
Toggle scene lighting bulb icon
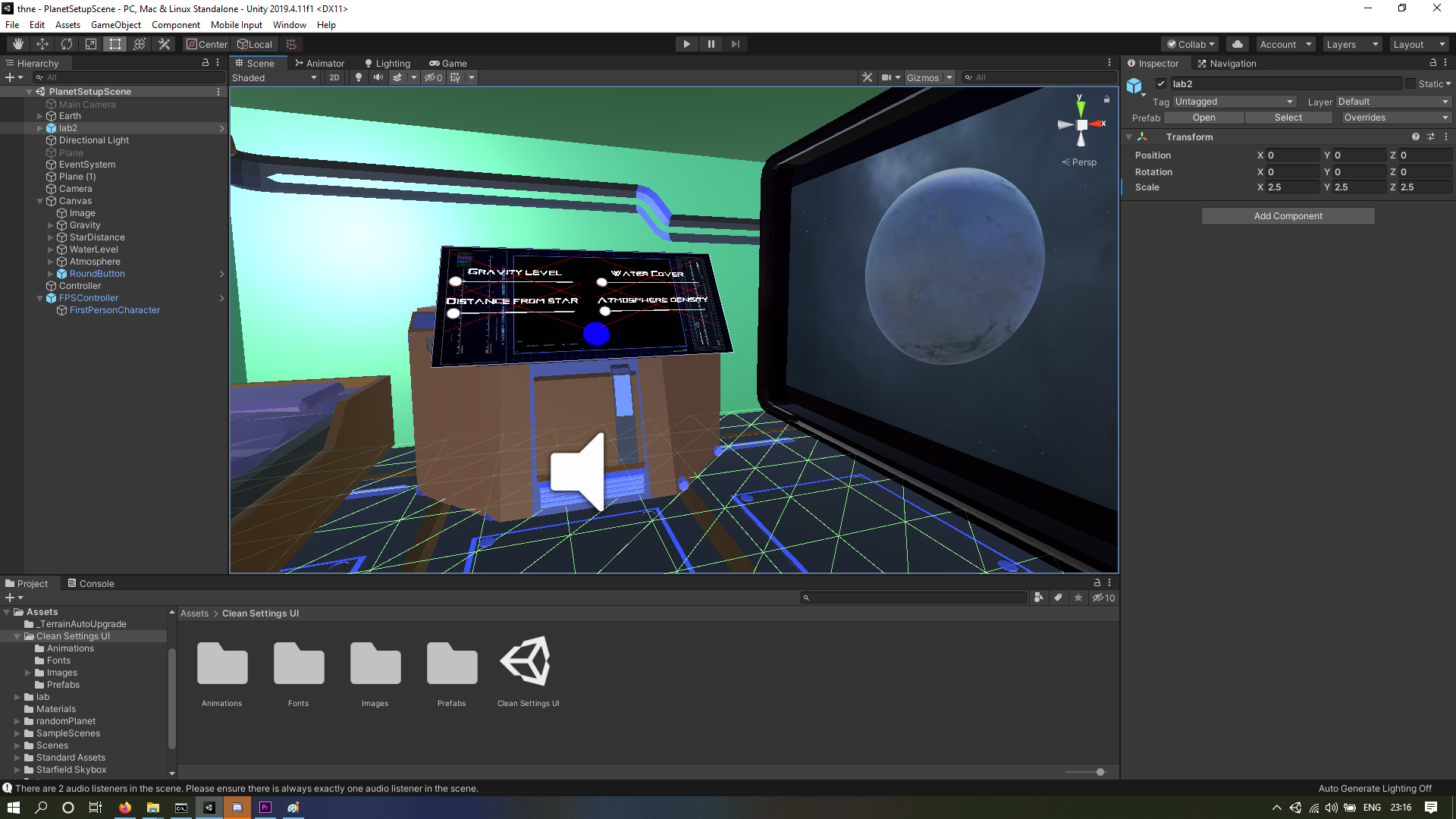(359, 77)
